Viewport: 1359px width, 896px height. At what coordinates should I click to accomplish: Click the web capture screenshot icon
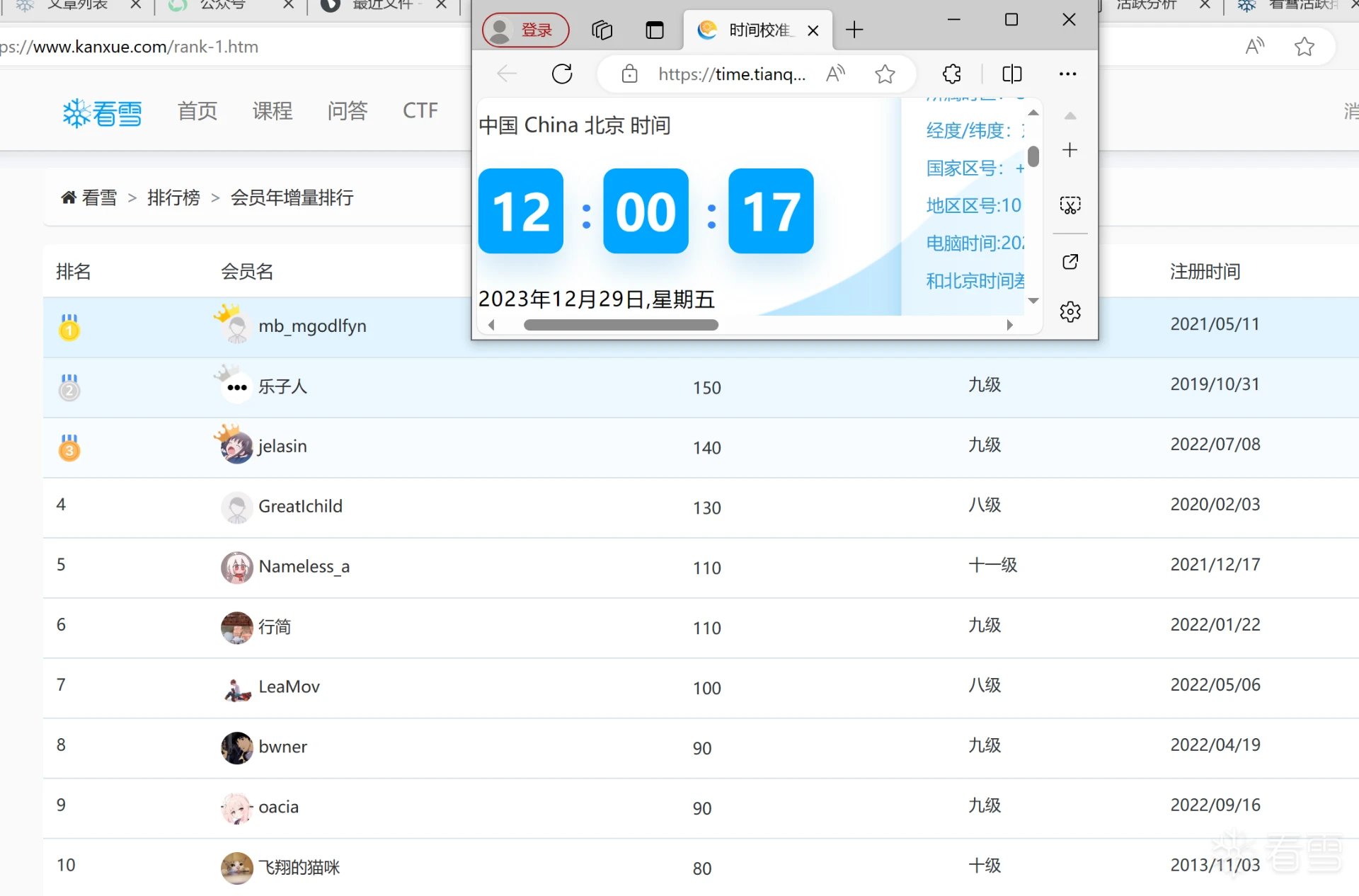[1070, 205]
